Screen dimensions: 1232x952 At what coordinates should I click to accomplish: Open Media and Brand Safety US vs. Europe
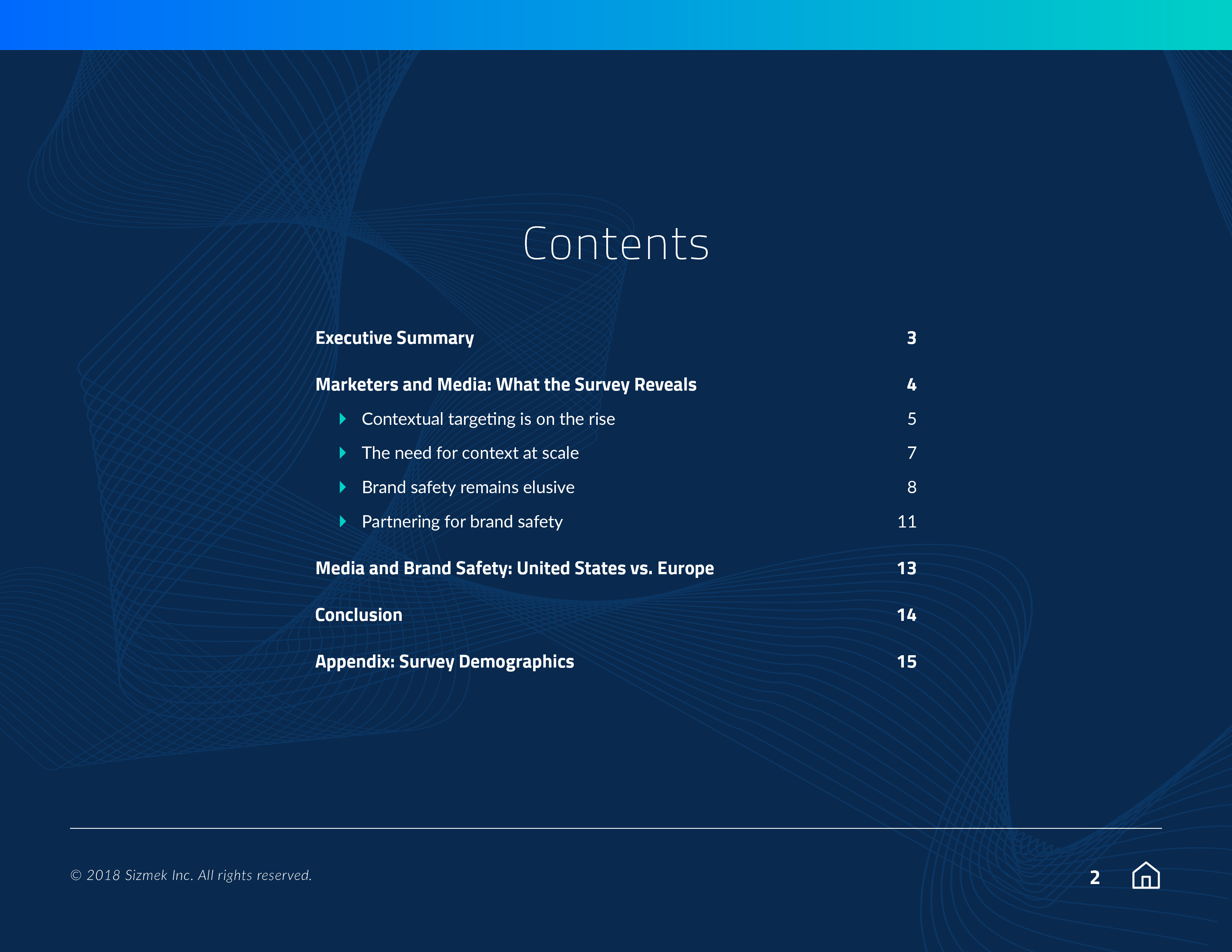tap(514, 569)
